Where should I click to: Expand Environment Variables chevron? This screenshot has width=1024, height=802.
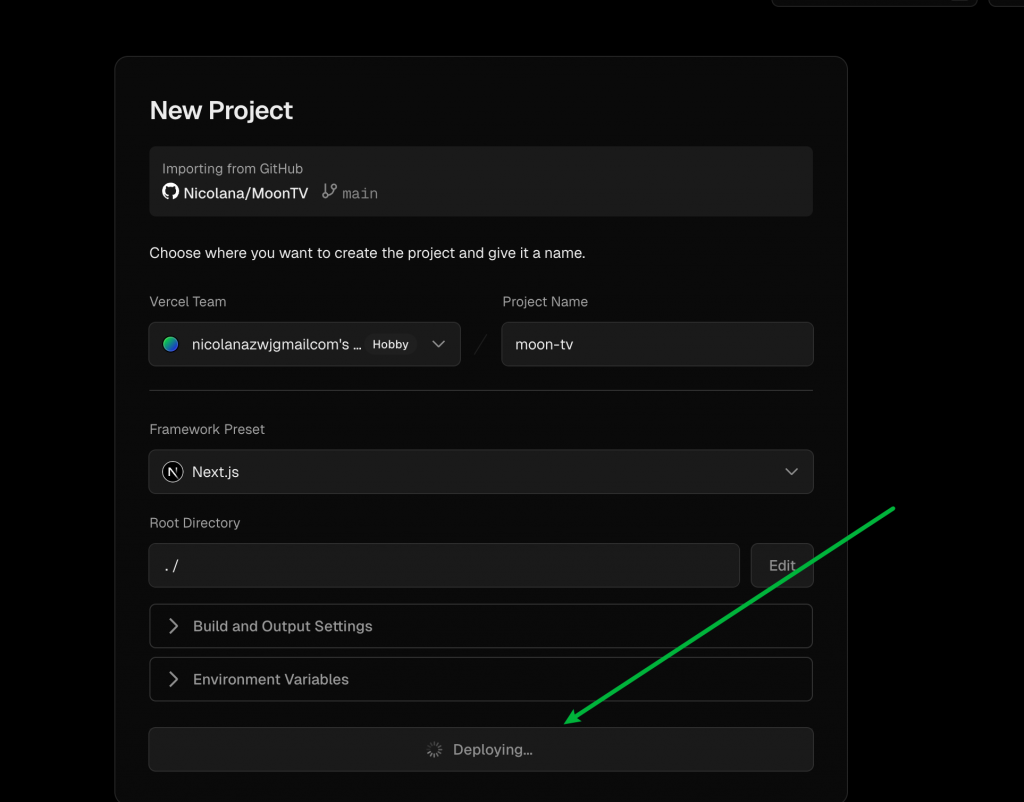173,679
